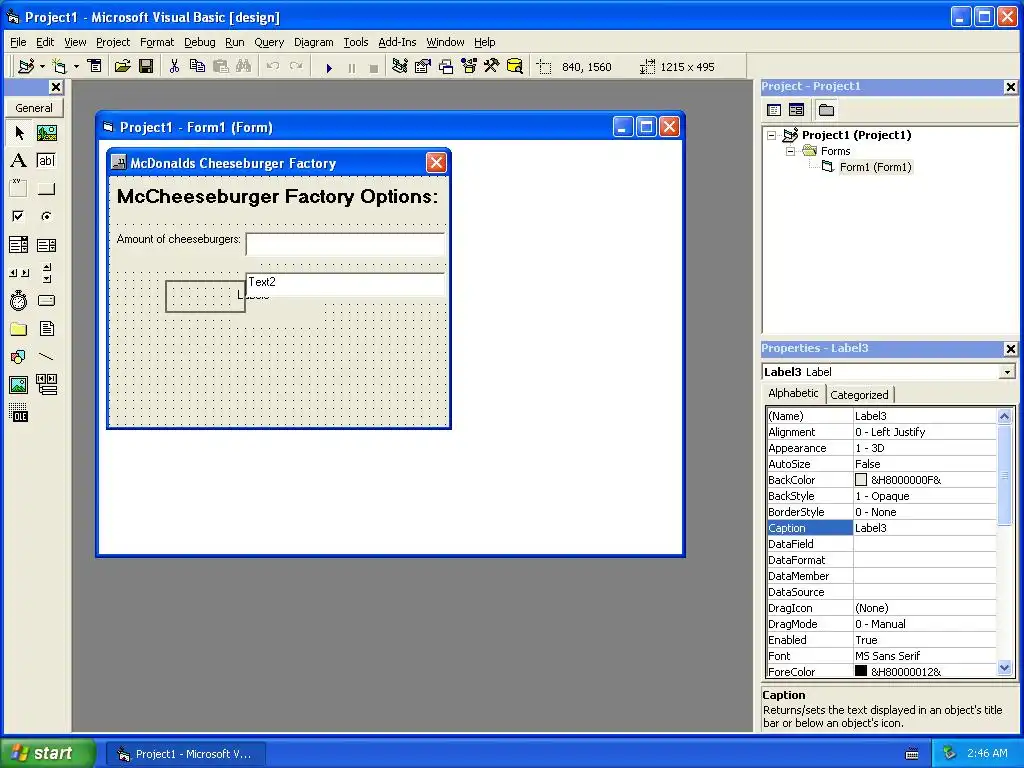The image size is (1024, 768).
Task: Open the Project menu
Action: coord(113,42)
